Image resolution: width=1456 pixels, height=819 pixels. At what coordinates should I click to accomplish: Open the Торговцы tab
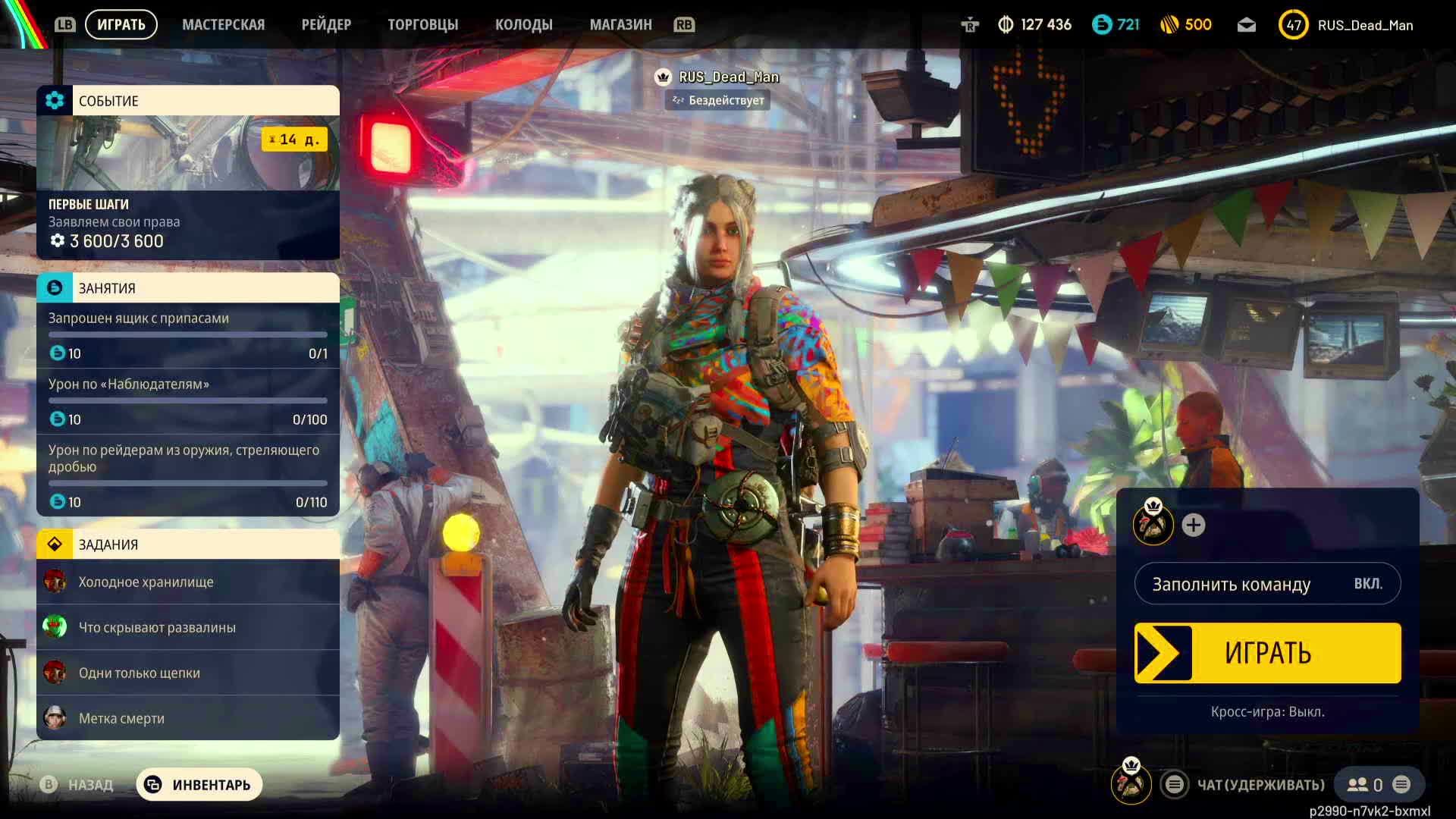(422, 25)
